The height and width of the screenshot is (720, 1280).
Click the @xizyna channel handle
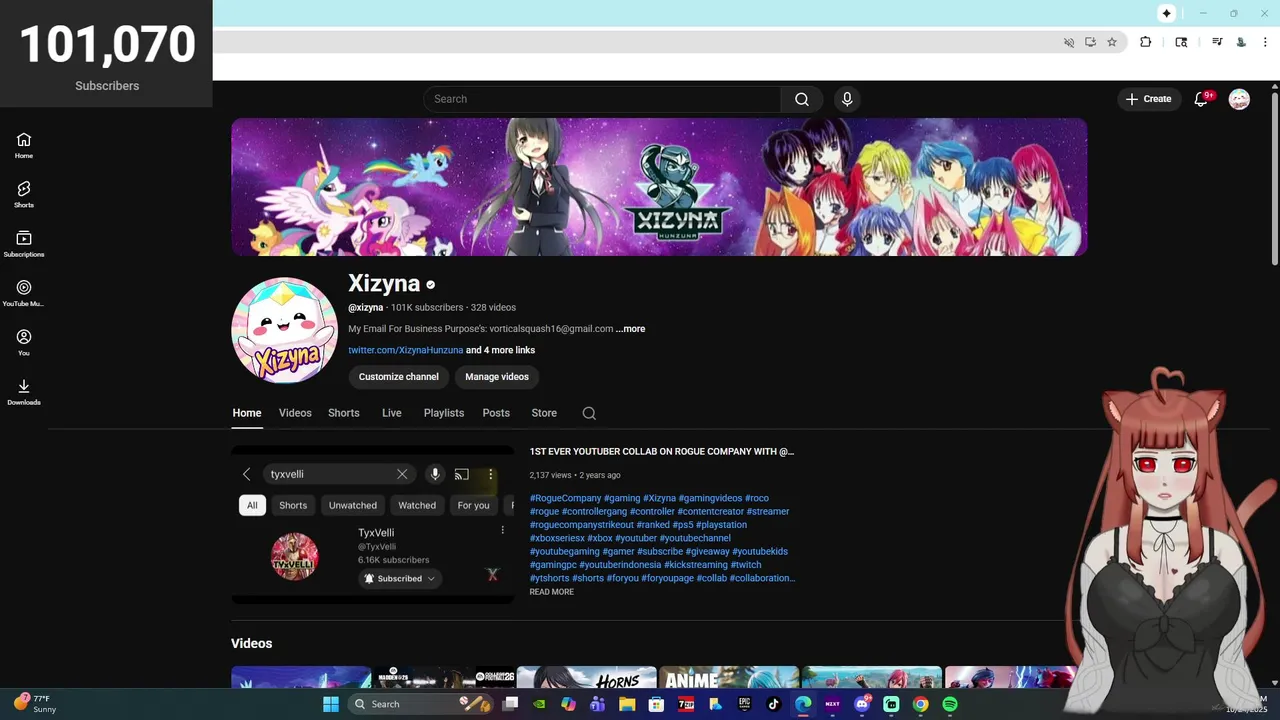[x=365, y=308]
